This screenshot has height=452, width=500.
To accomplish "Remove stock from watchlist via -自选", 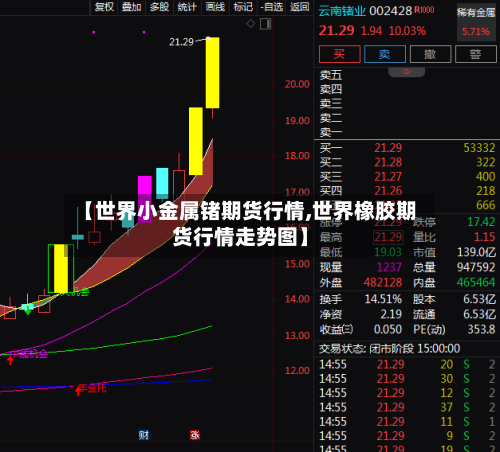I will coord(272,7).
